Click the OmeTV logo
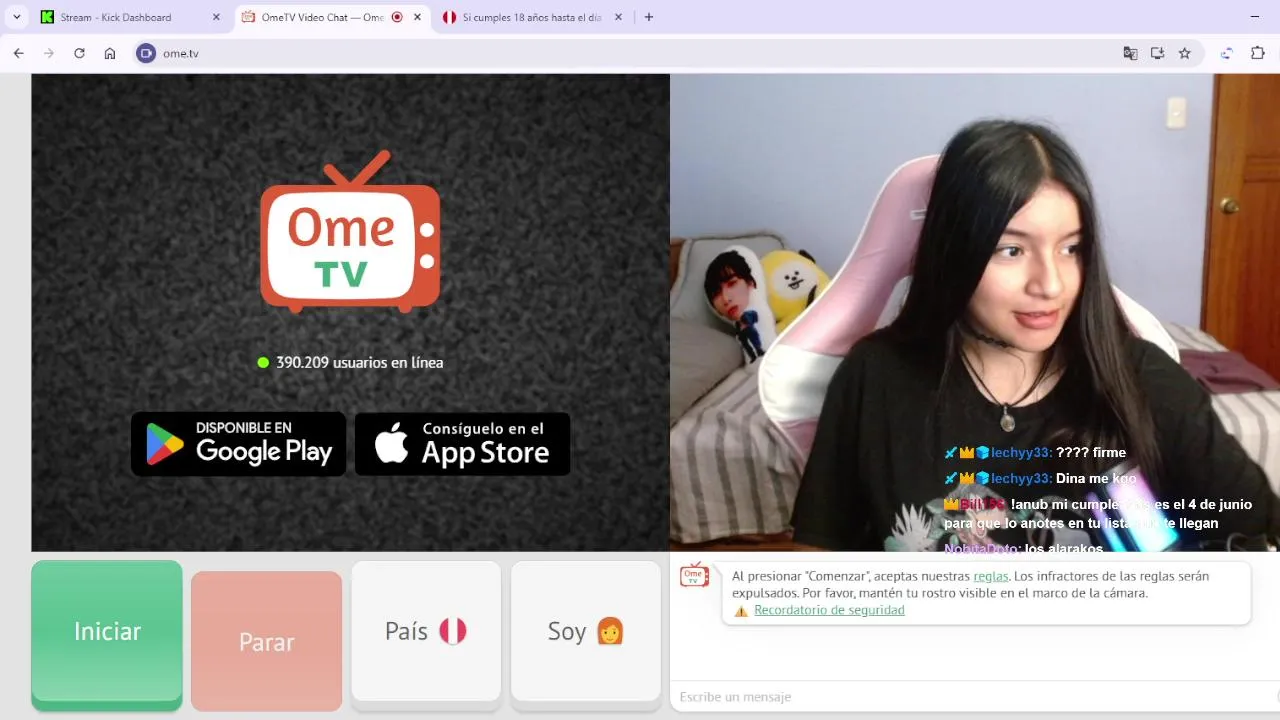Viewport: 1280px width, 720px height. point(350,232)
